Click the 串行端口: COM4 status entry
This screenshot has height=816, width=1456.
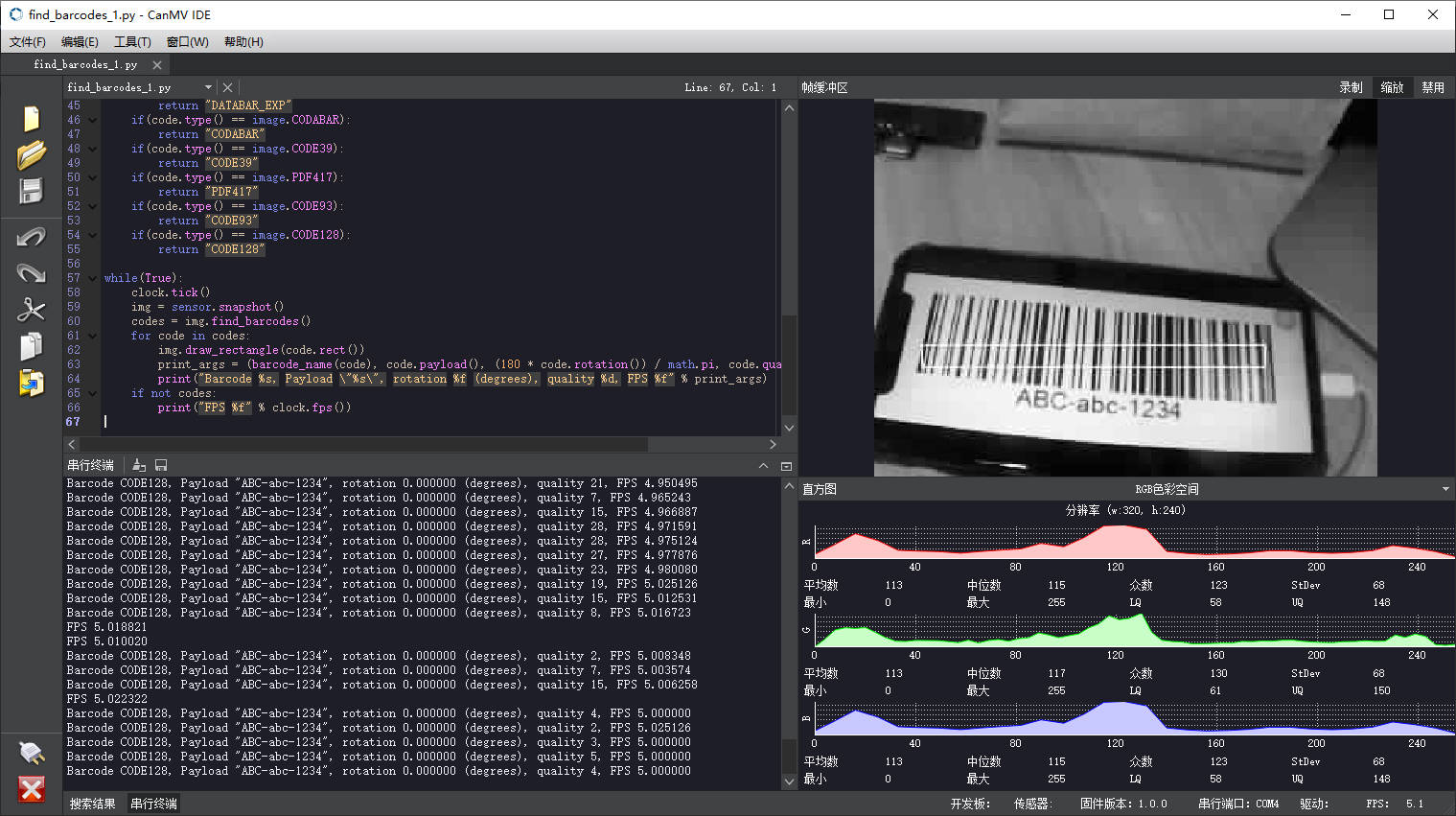(1238, 804)
